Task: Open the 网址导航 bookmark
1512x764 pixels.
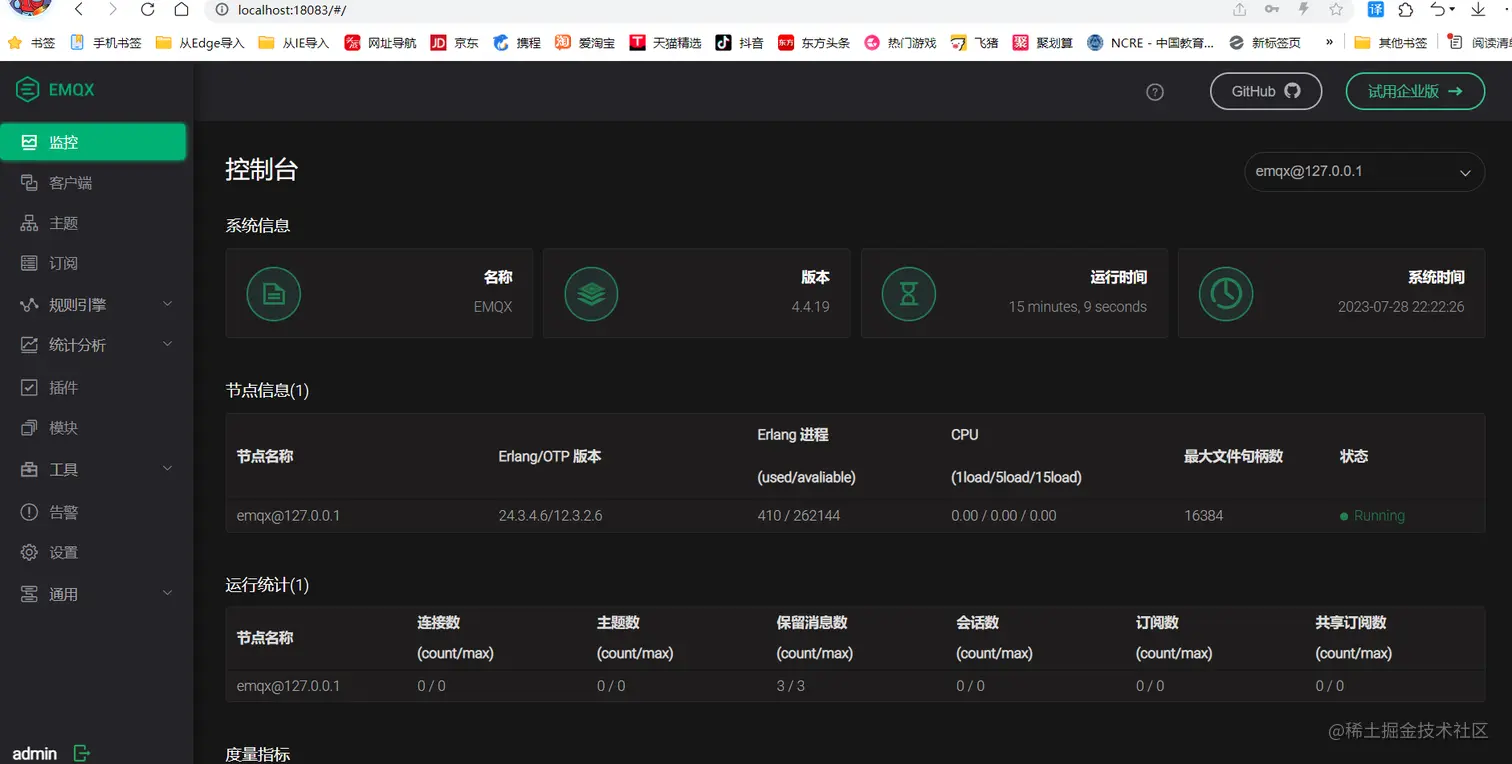Action: tap(380, 43)
